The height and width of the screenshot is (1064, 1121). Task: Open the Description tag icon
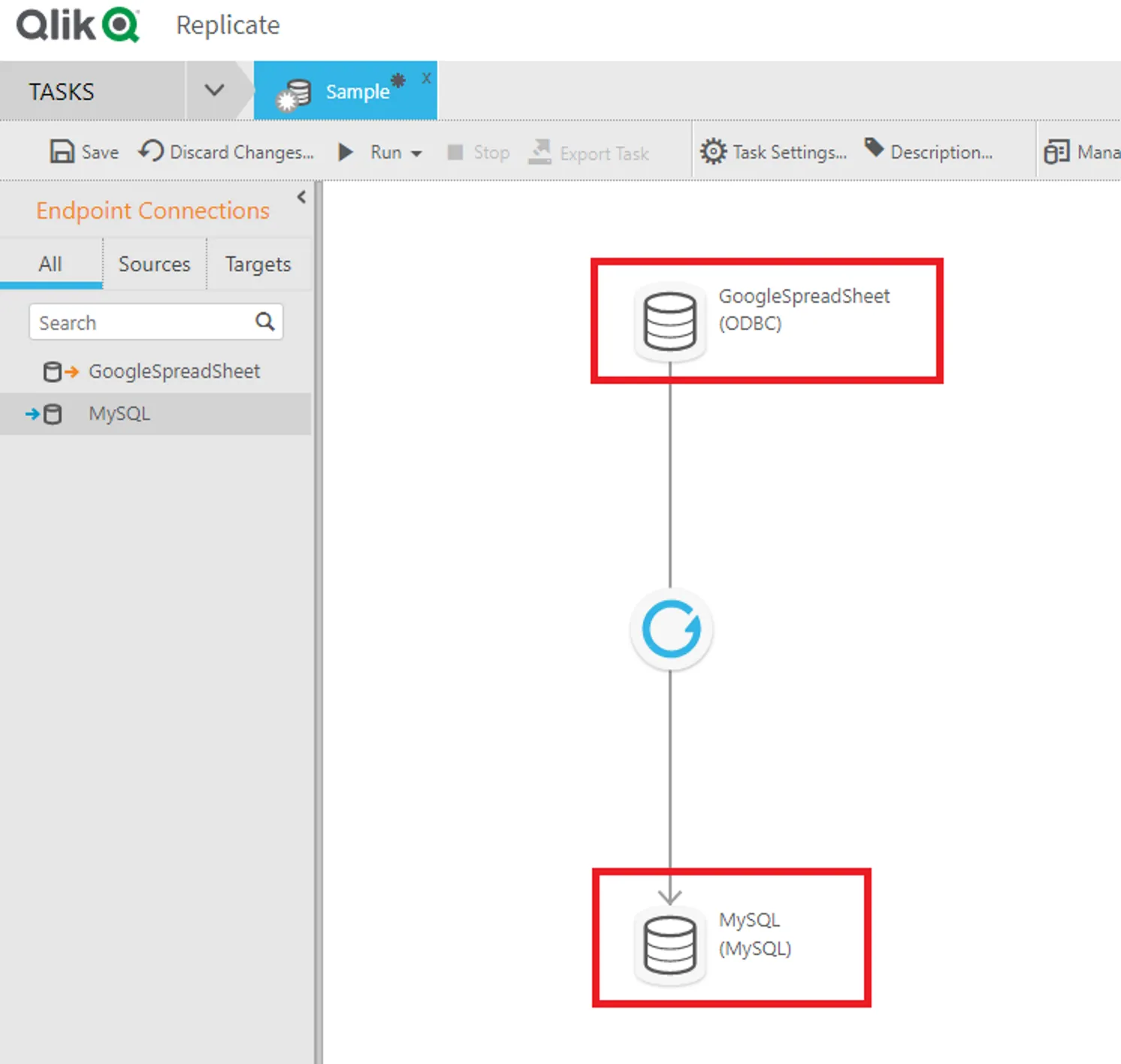tap(874, 148)
